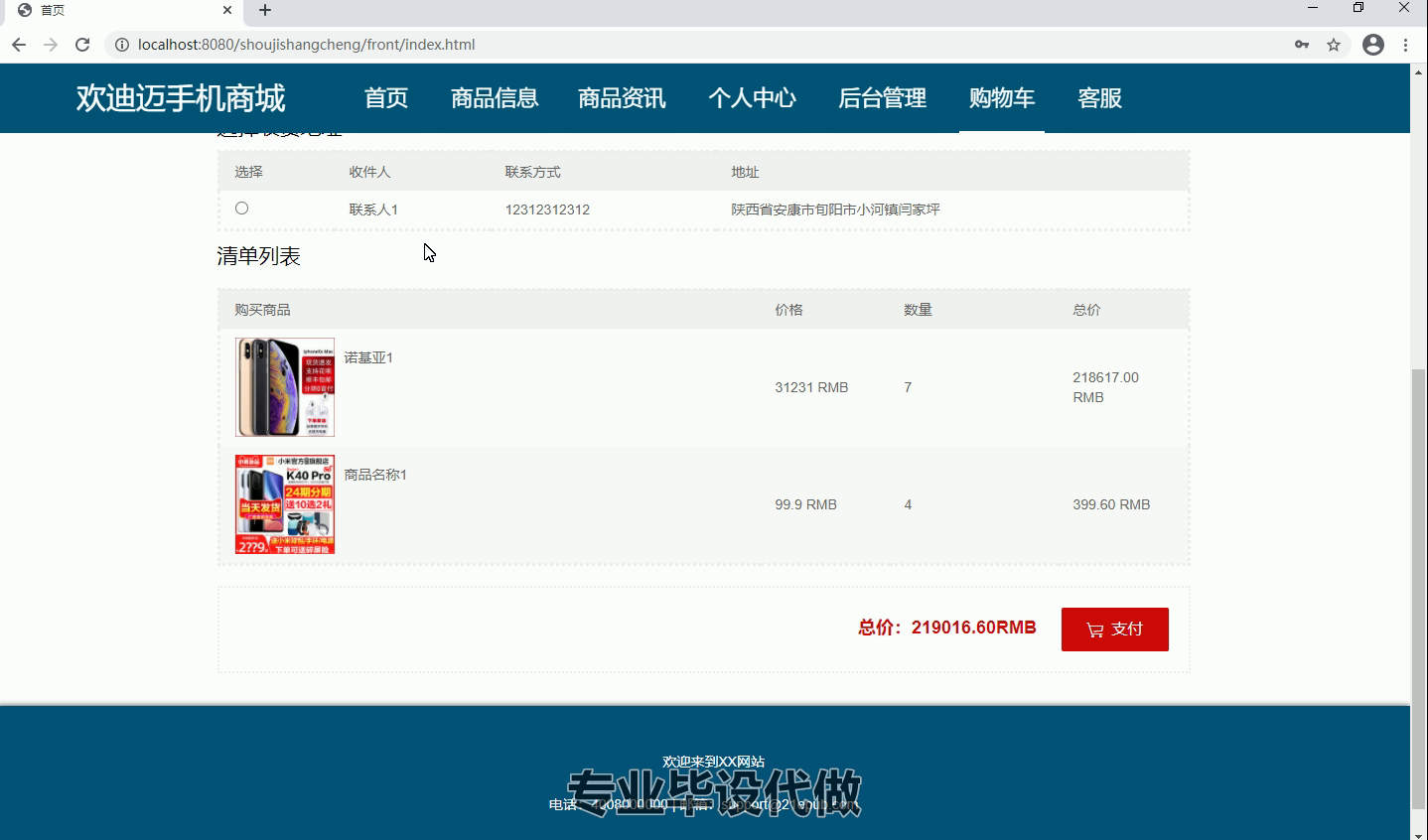Click the subtotal 218617.00 RMB

[x=1105, y=387]
